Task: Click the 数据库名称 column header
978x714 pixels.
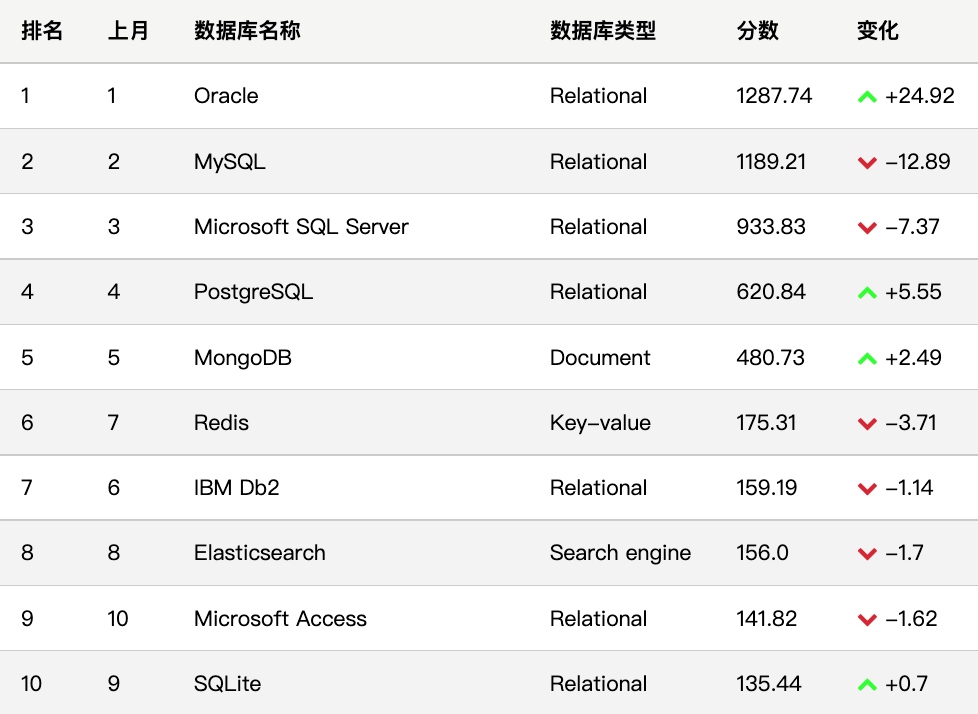Action: (x=247, y=30)
